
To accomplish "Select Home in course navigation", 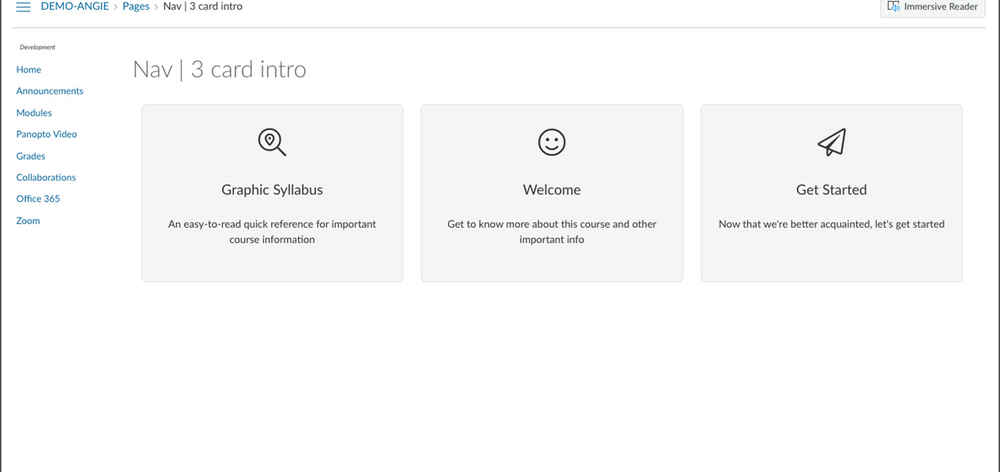I will click(x=29, y=70).
